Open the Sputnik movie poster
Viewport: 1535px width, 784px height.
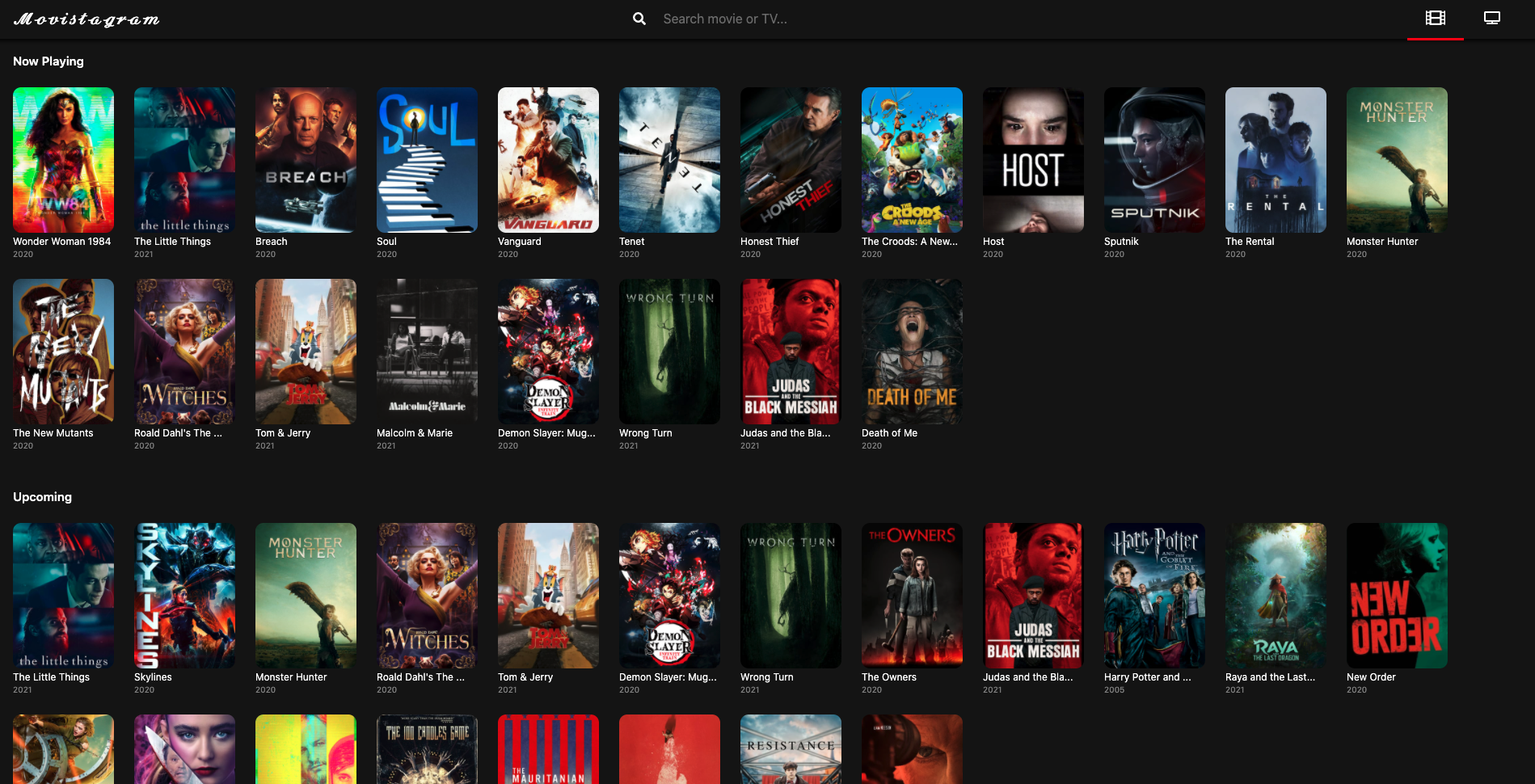[1154, 160]
